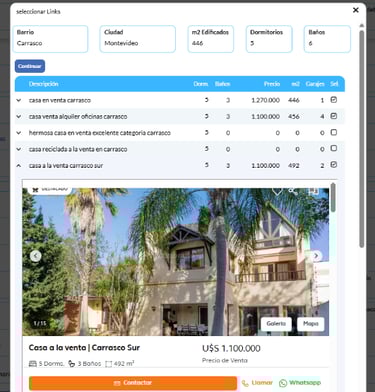Click the U$S 1.100.000 price text
Image resolution: width=375 pixels, height=392 pixels.
click(x=231, y=349)
